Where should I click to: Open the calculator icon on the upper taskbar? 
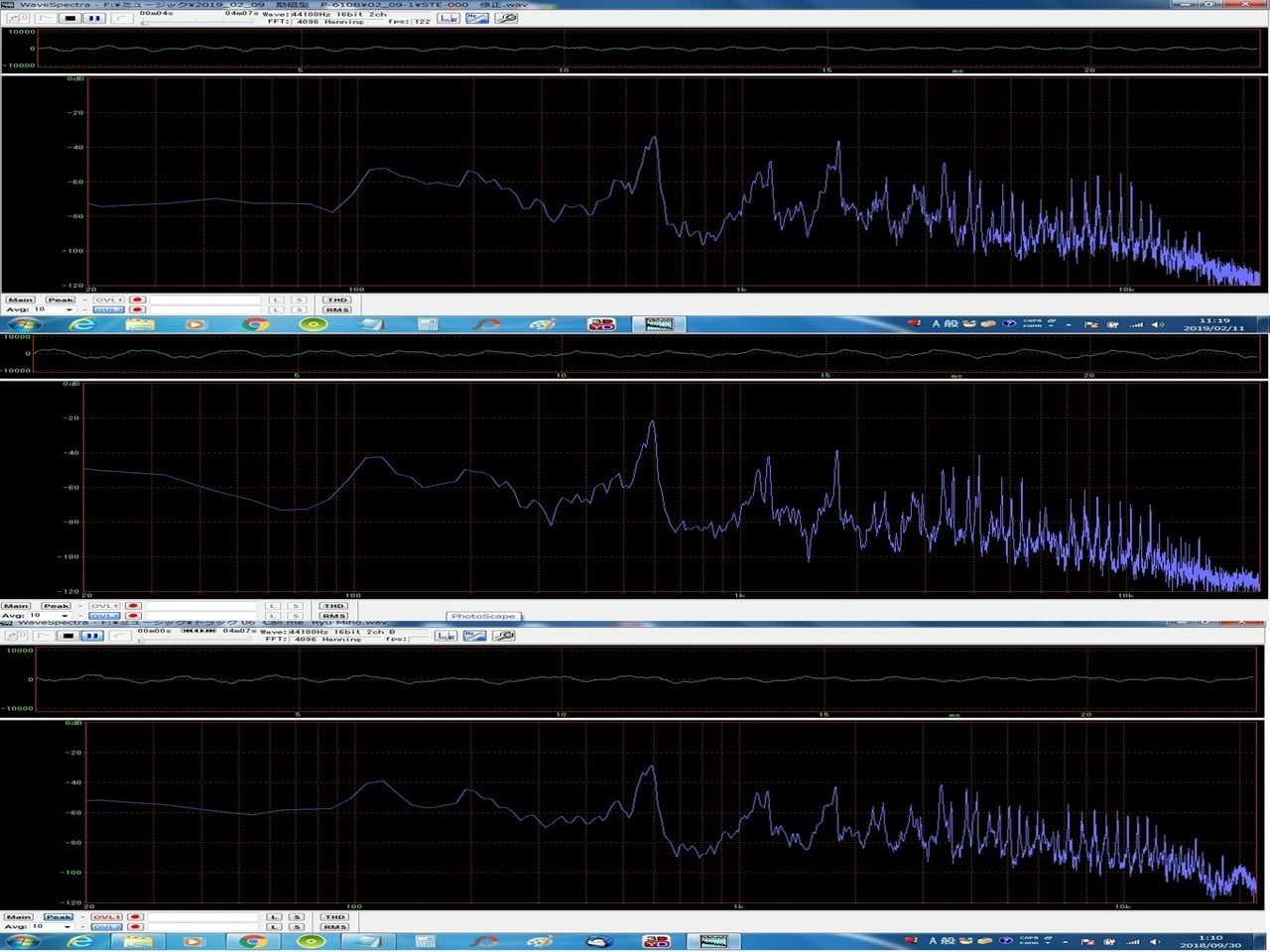[428, 324]
